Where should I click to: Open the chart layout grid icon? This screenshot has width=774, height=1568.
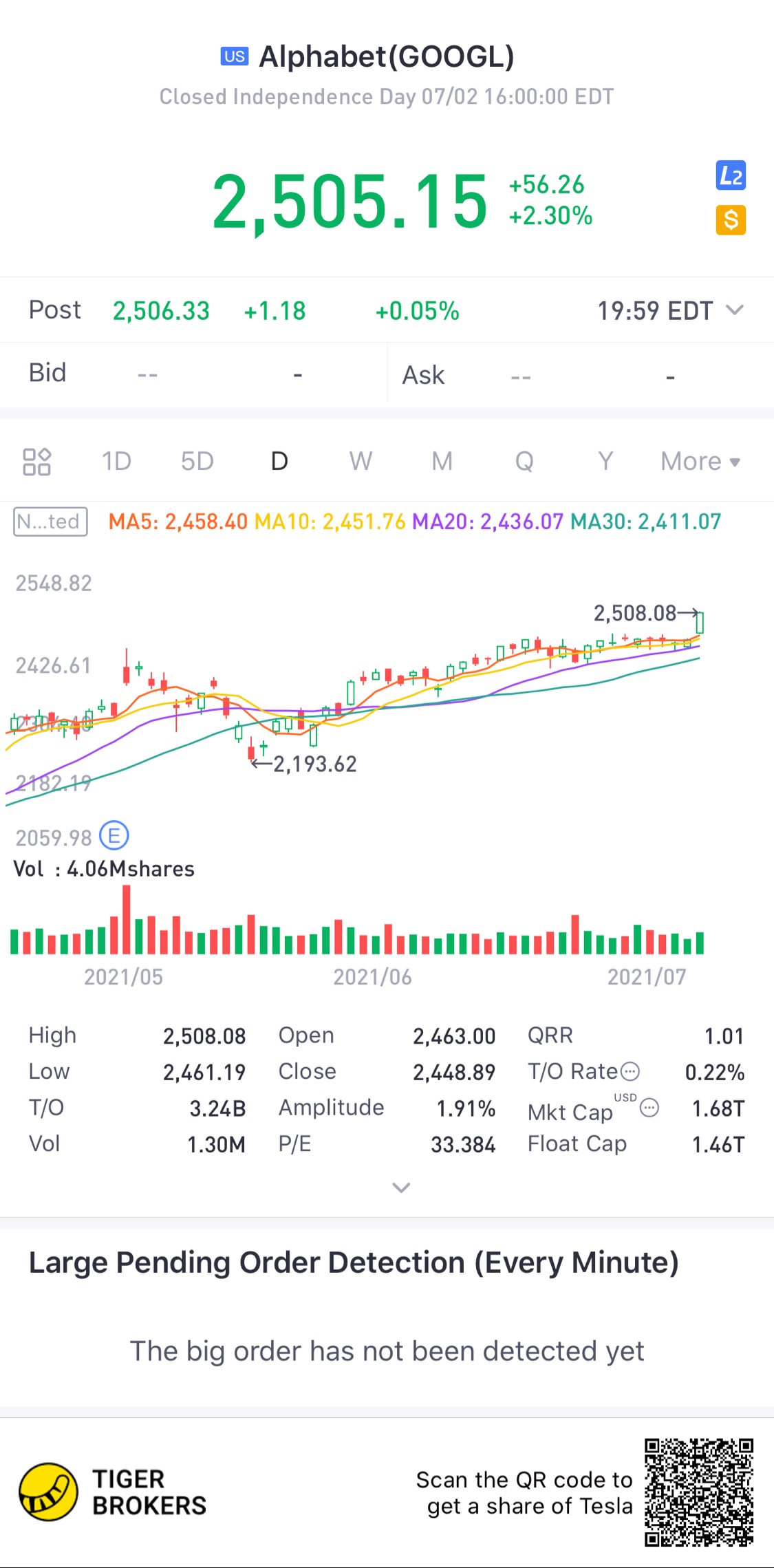point(36,462)
